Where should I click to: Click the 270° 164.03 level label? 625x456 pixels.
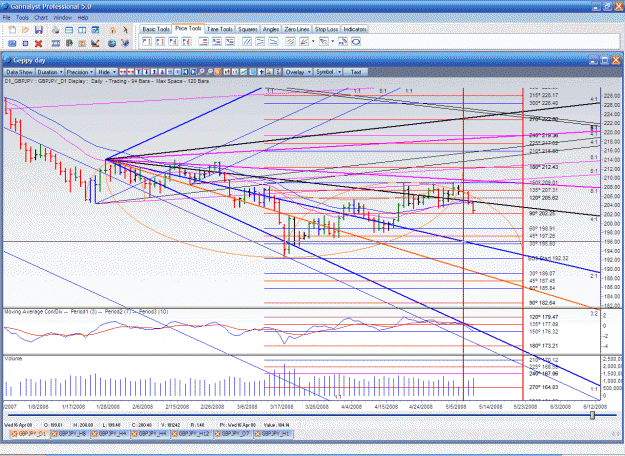point(543,387)
